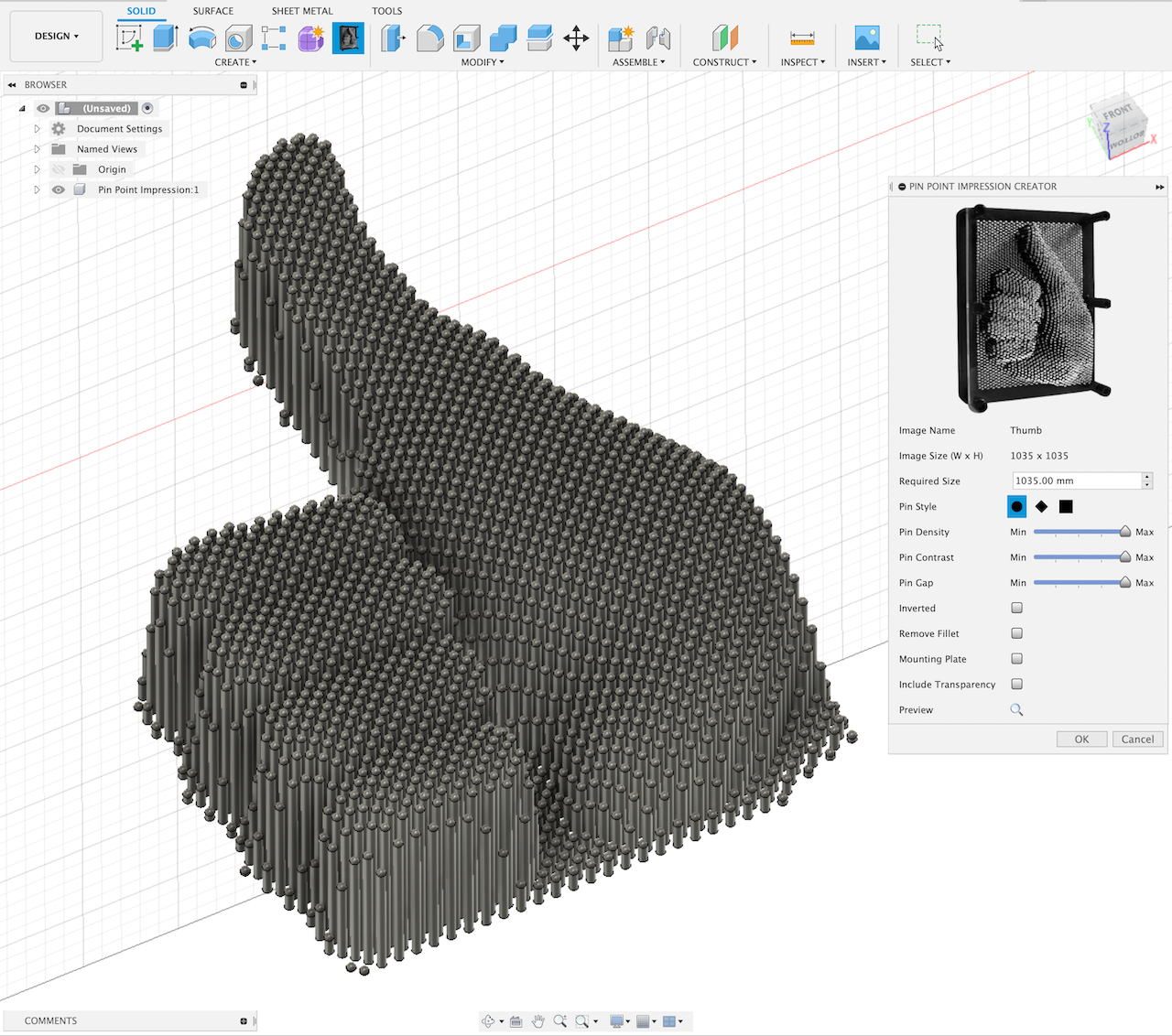
Task: Click the Create Sketch tool icon
Action: coord(129,38)
